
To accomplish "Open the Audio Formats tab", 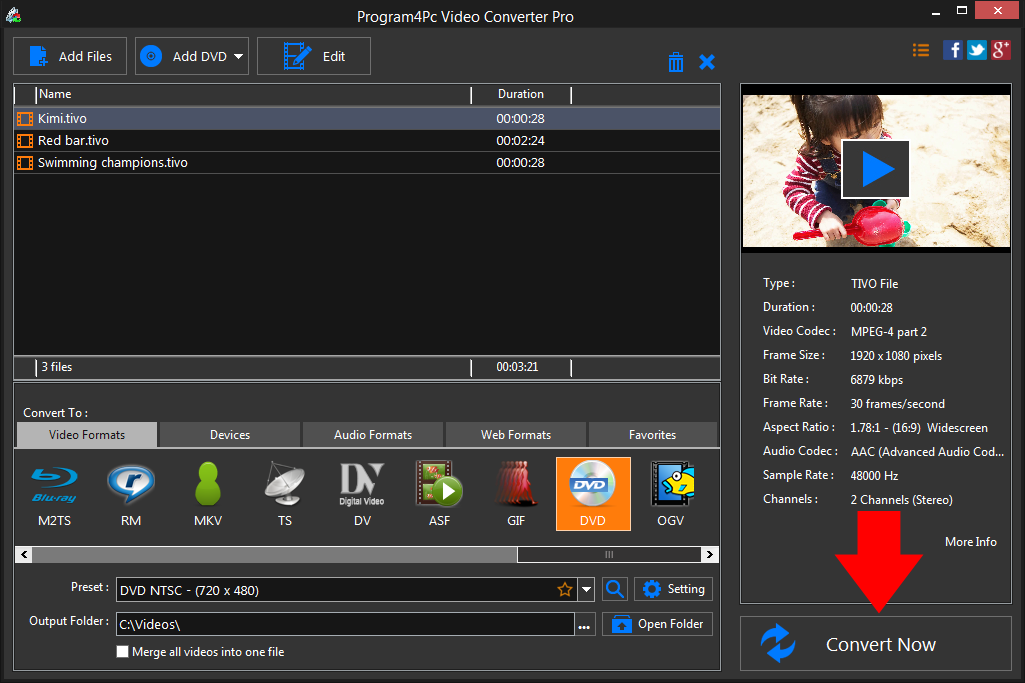I will (x=373, y=435).
